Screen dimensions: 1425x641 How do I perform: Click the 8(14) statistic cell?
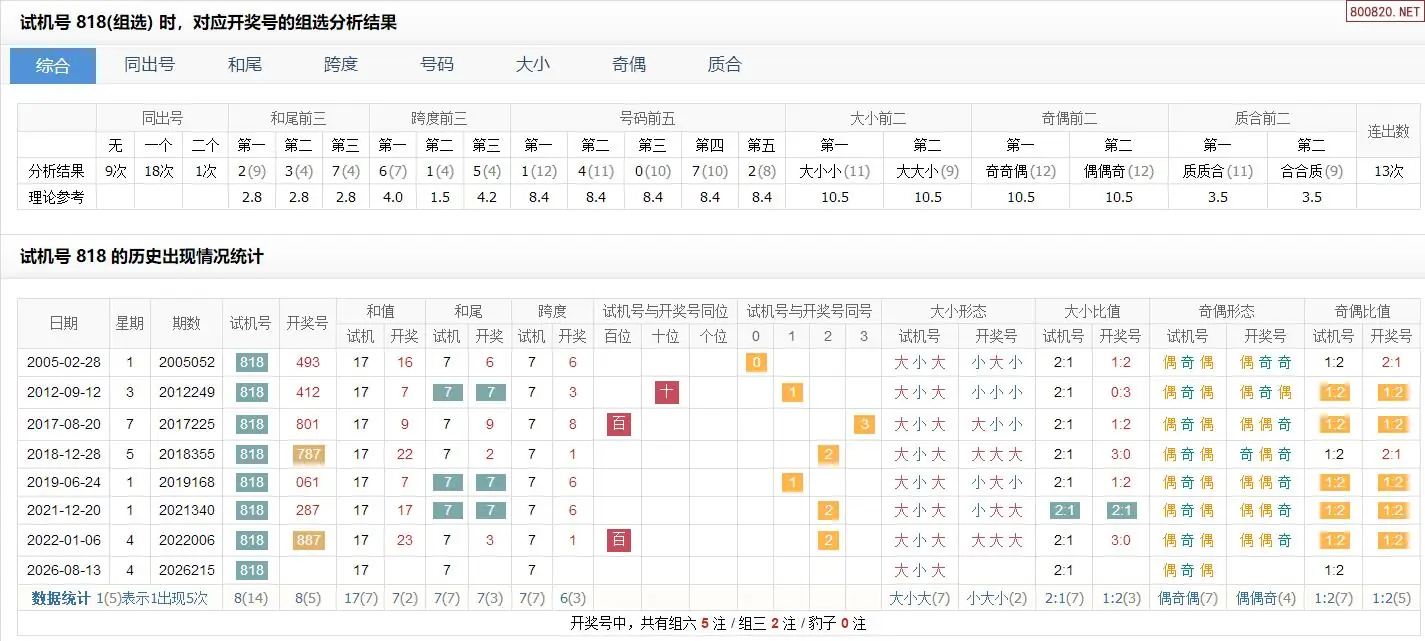coord(251,599)
